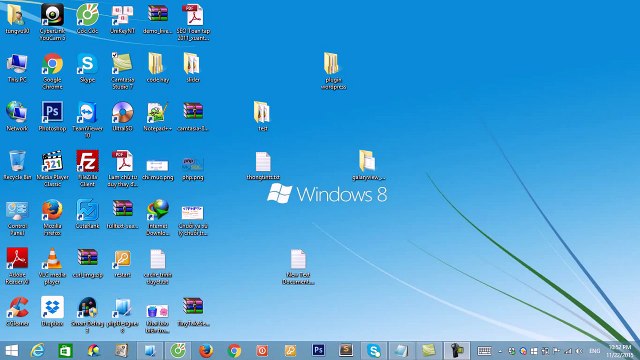Open the volume control in tray

pos(579,351)
